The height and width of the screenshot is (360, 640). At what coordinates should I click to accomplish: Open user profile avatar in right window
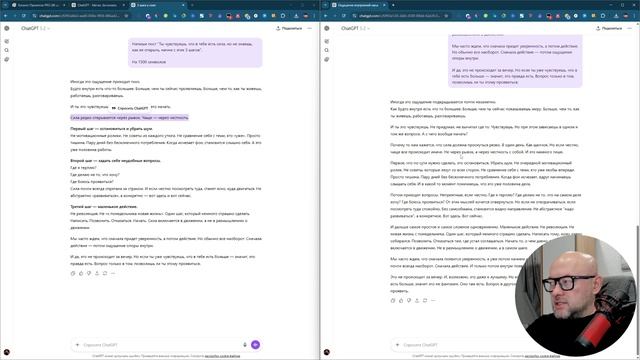click(327, 352)
